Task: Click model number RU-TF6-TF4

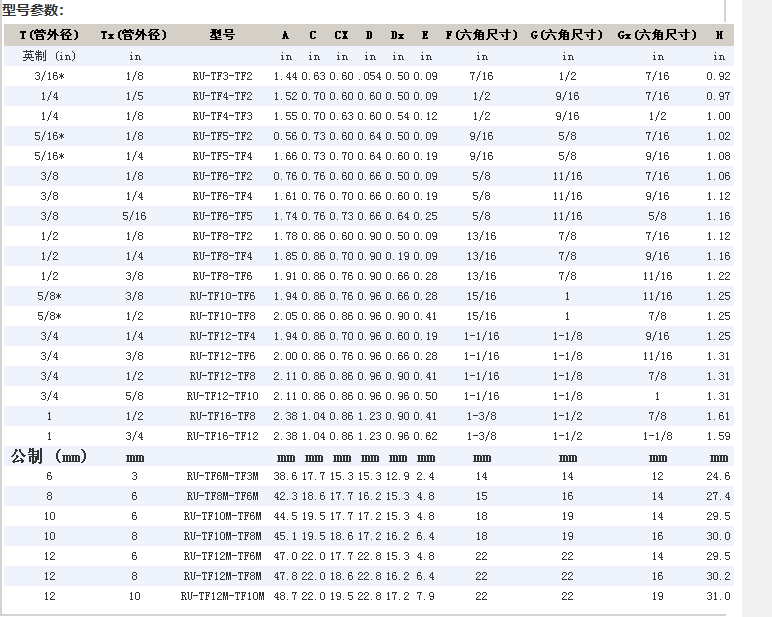Action: point(222,196)
